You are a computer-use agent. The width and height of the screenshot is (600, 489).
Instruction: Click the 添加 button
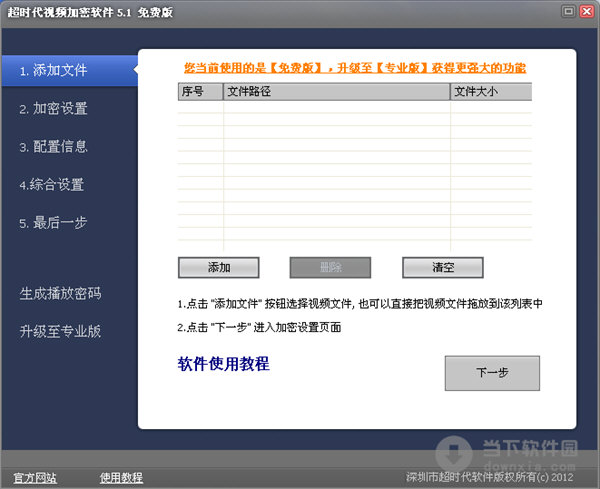click(218, 267)
